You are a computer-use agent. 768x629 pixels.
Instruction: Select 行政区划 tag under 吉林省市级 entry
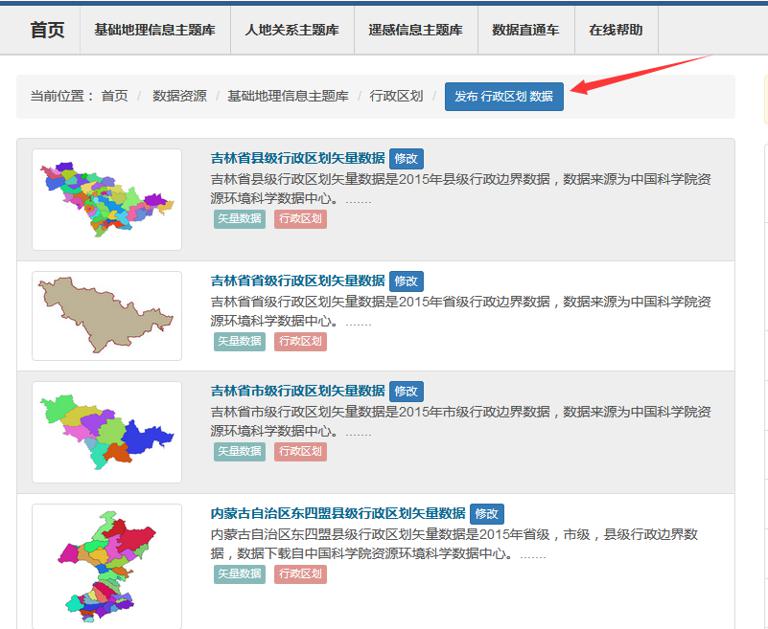(x=300, y=451)
